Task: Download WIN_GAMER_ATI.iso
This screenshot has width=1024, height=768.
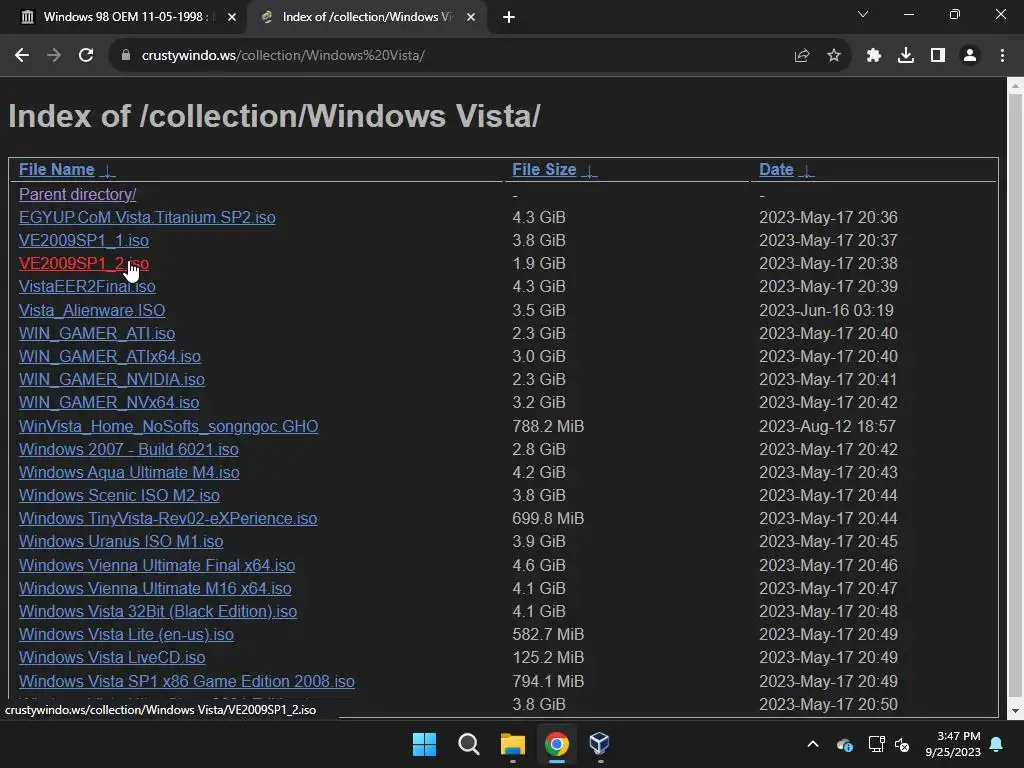Action: (97, 334)
